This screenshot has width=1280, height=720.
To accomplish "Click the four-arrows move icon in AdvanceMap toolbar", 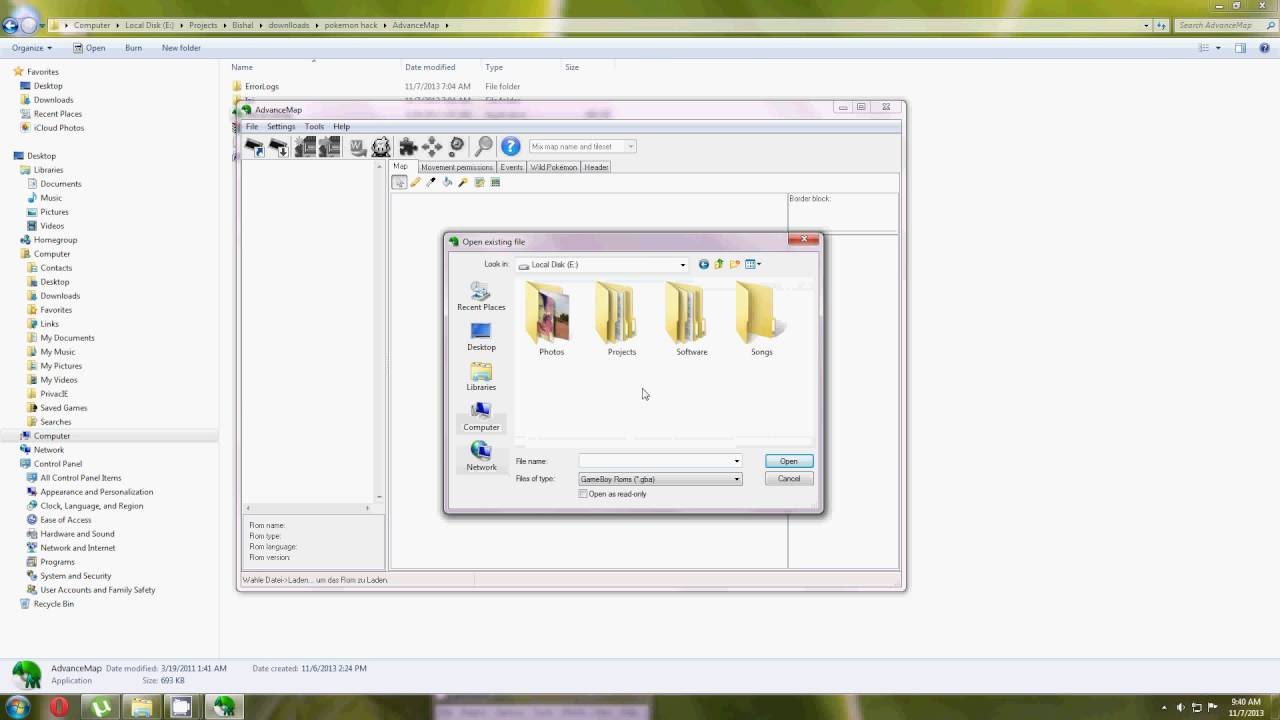I will (x=432, y=147).
